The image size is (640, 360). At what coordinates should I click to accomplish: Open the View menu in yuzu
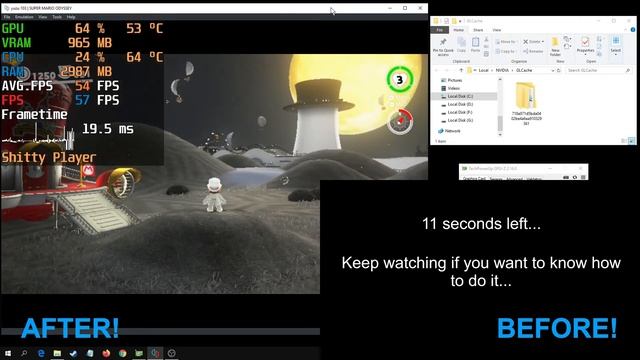[x=43, y=17]
